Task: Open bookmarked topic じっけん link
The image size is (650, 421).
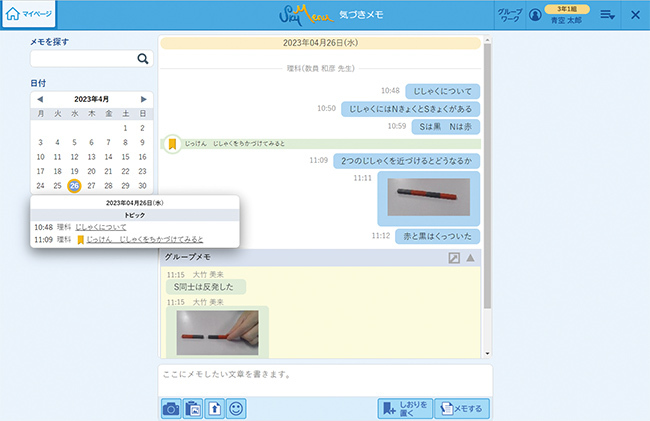Action: [x=145, y=239]
